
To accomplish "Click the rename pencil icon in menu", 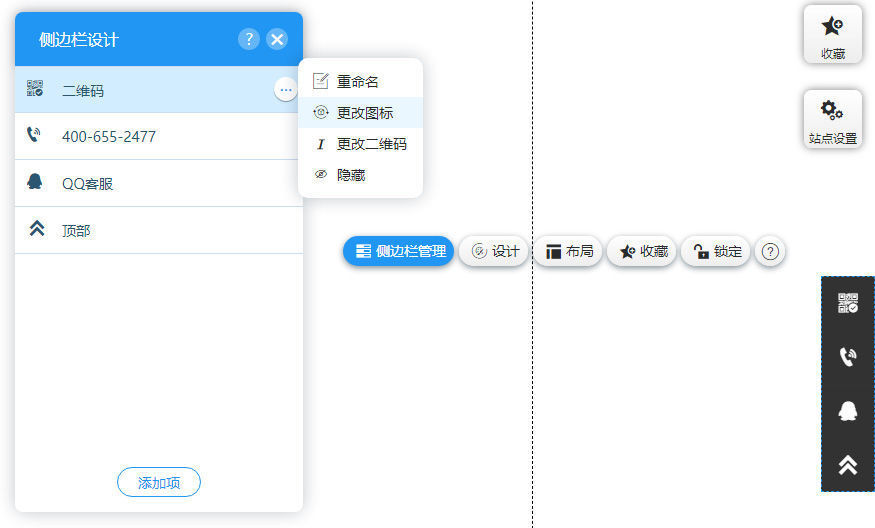I will 321,81.
